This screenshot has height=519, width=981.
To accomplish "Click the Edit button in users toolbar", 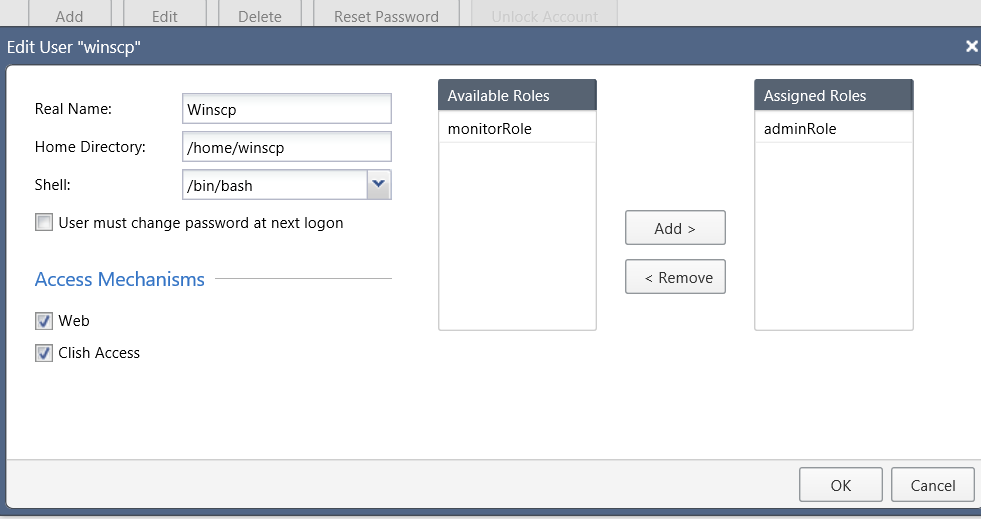I will click(x=165, y=15).
